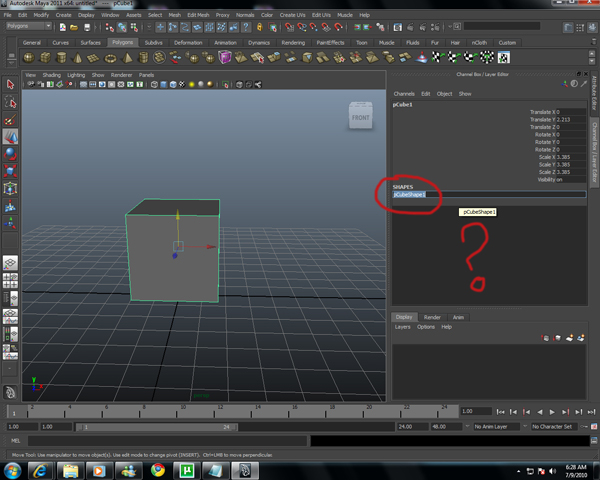Go to start of playback range
The image size is (600, 480).
[x=500, y=412]
